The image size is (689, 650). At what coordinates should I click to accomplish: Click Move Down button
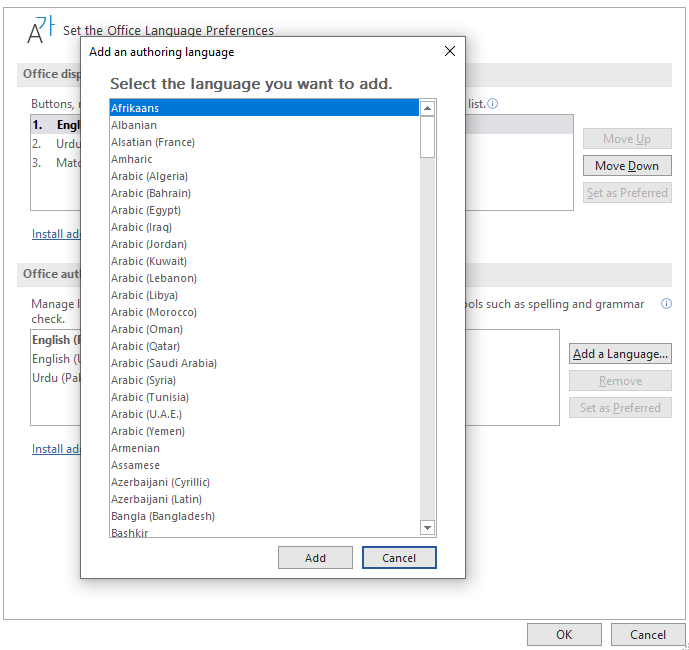point(627,166)
